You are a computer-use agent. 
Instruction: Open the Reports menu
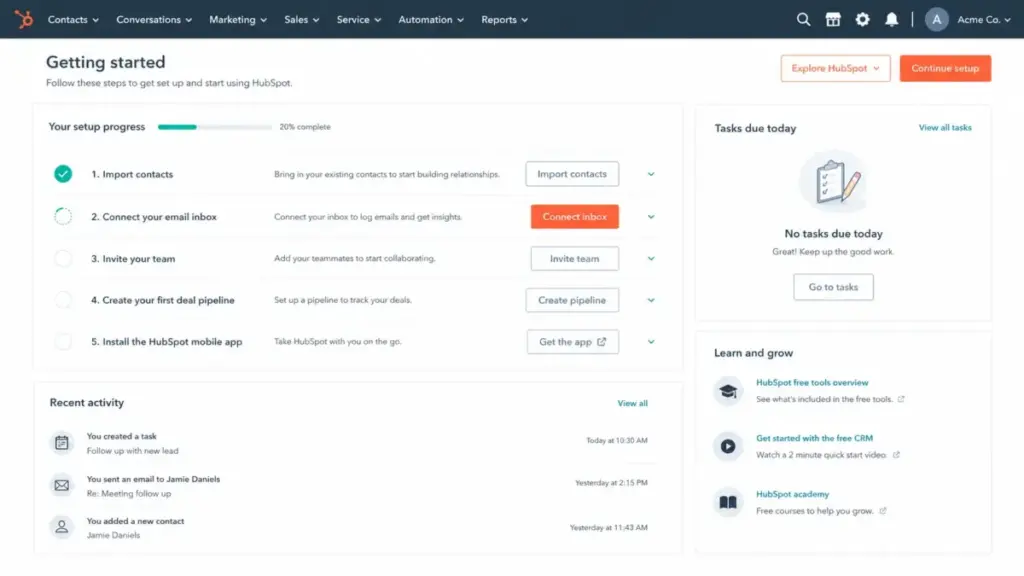[504, 20]
